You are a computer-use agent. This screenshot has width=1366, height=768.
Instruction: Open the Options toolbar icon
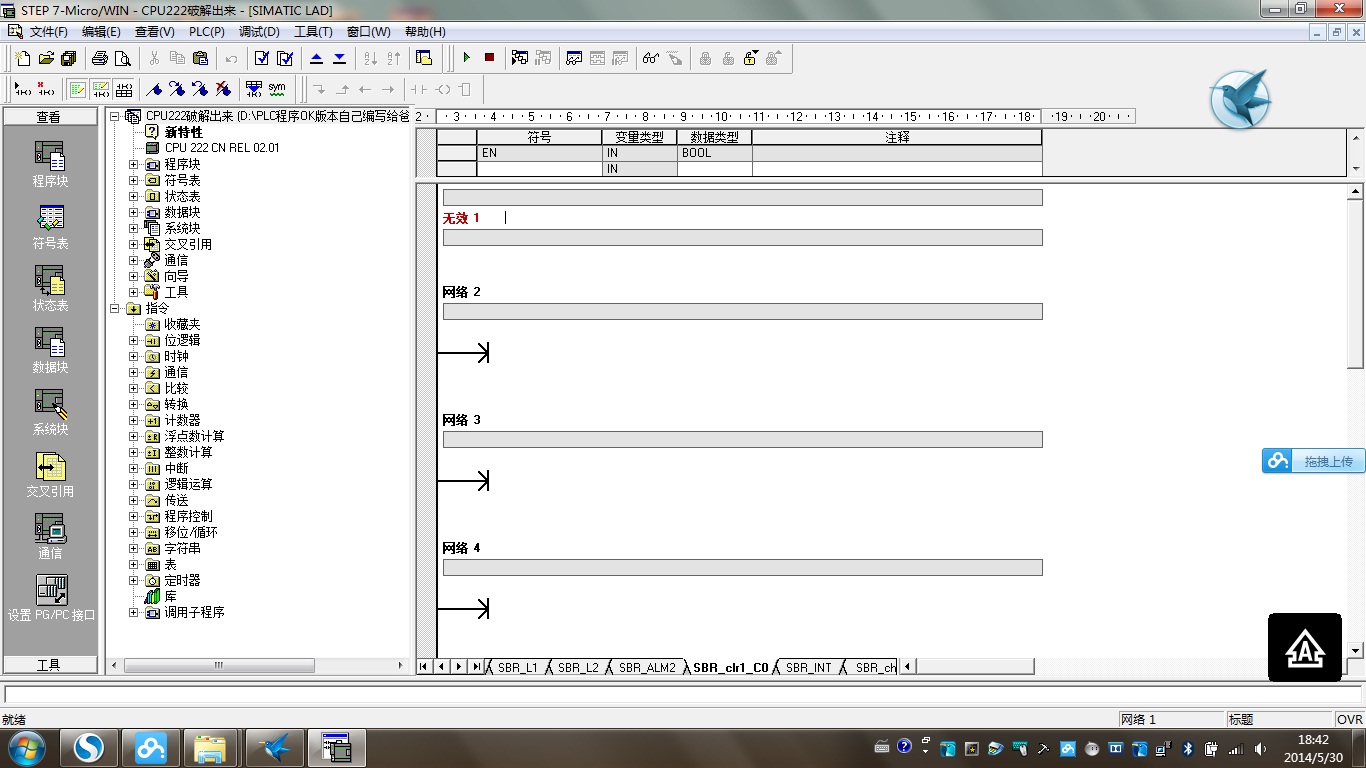tap(424, 58)
